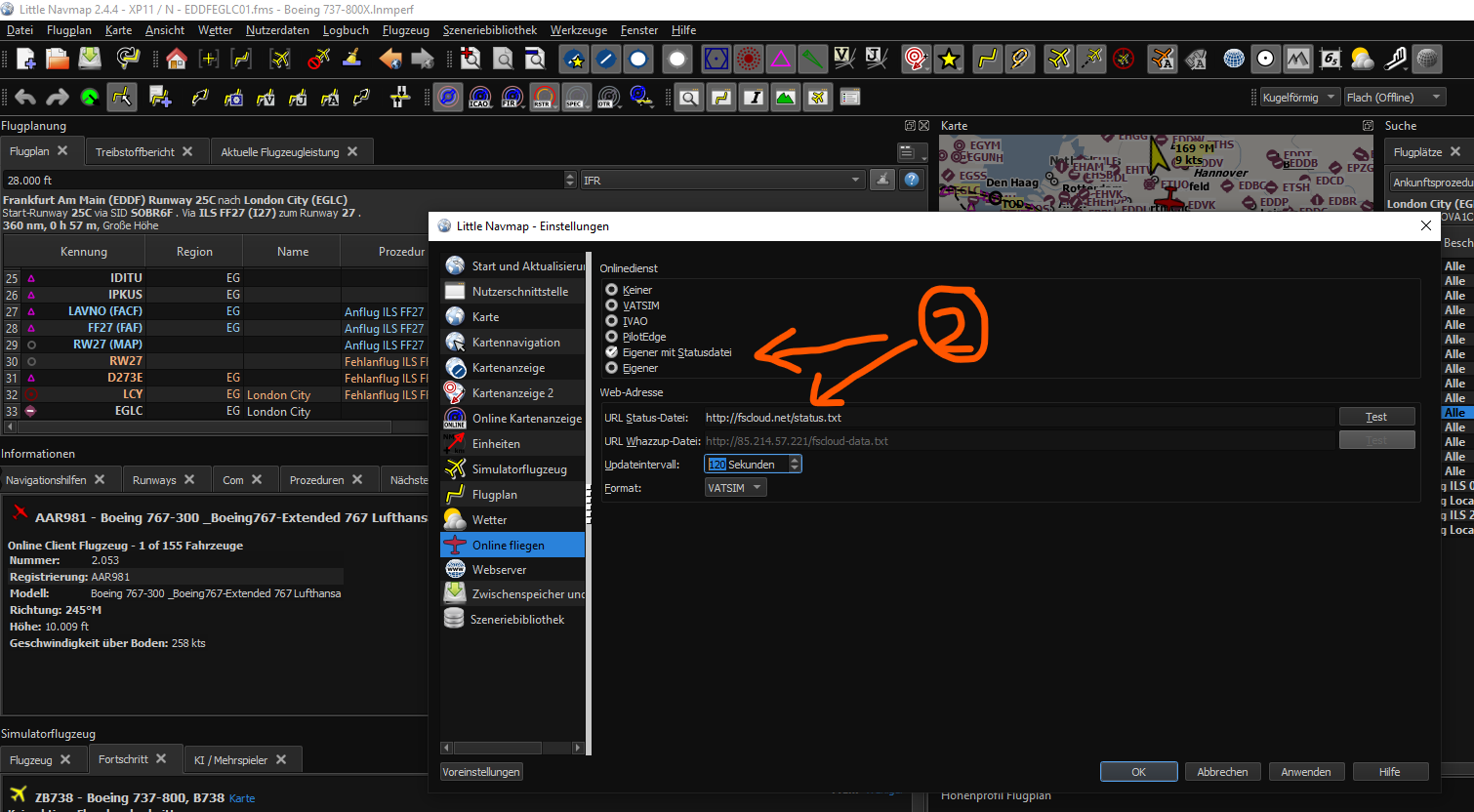Image resolution: width=1474 pixels, height=812 pixels.
Task: Click Test button for URL Status-Datei
Action: pyautogui.click(x=1376, y=417)
